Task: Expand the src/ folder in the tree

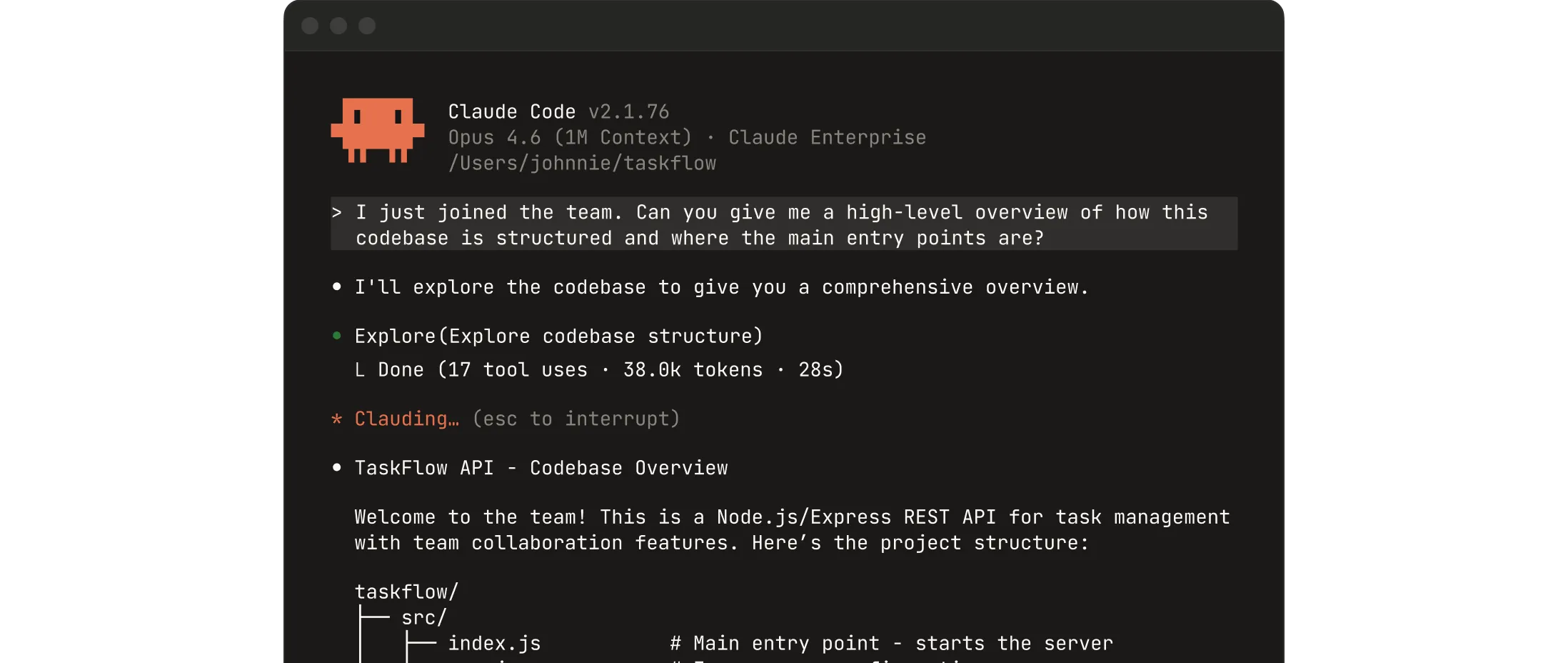Action: [423, 617]
